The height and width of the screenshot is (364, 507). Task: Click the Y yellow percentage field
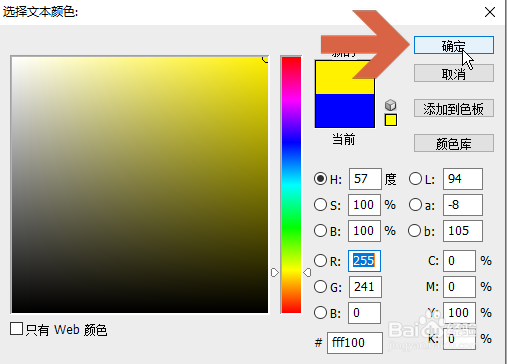[x=459, y=313]
